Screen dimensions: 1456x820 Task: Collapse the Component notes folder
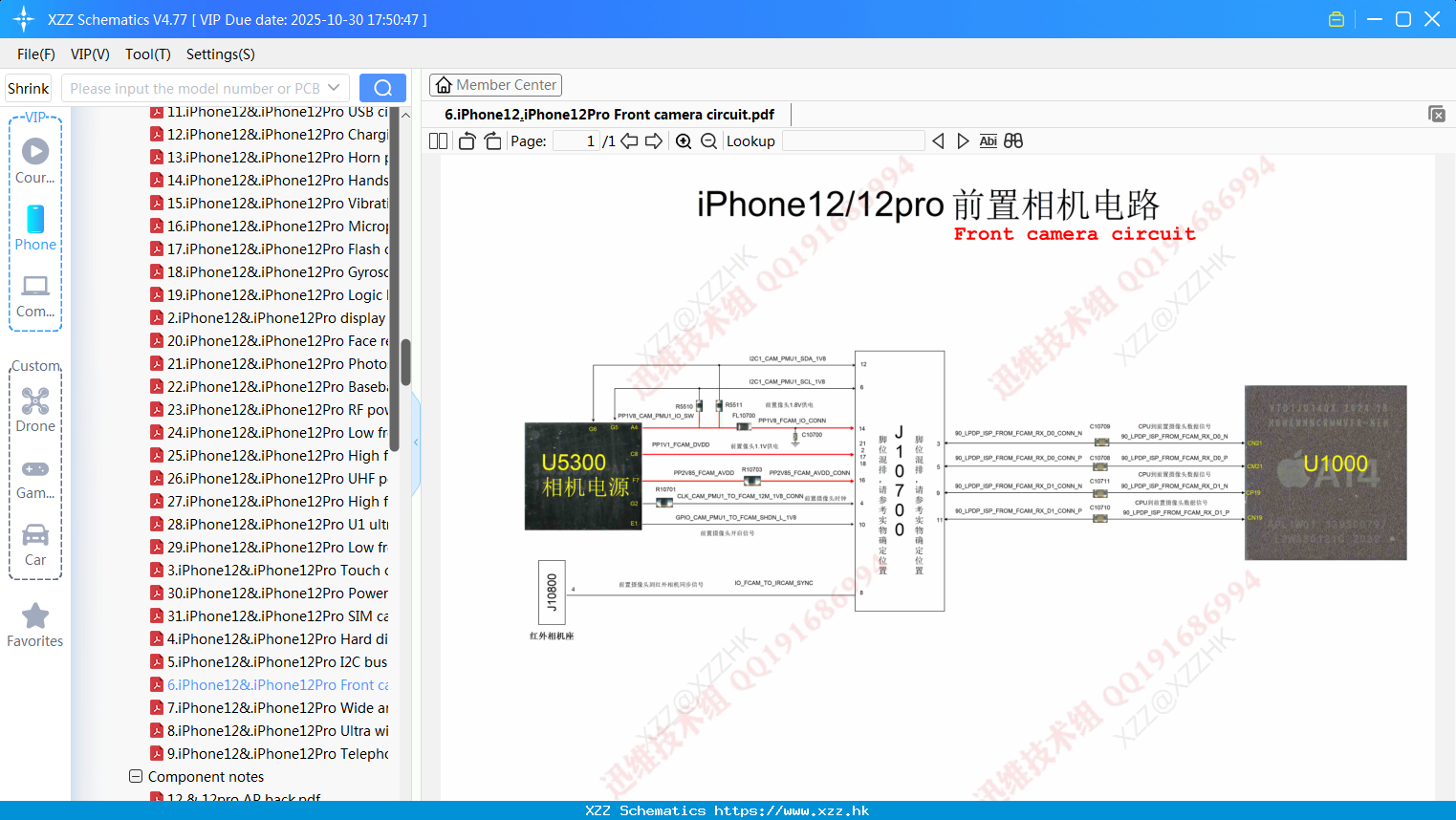pos(136,776)
